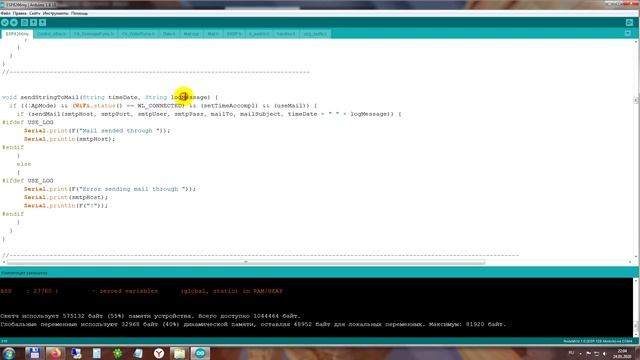The width and height of the screenshot is (640, 360).
Task: Click the editor vertical scrollbar thumb
Action: [x=636, y=100]
